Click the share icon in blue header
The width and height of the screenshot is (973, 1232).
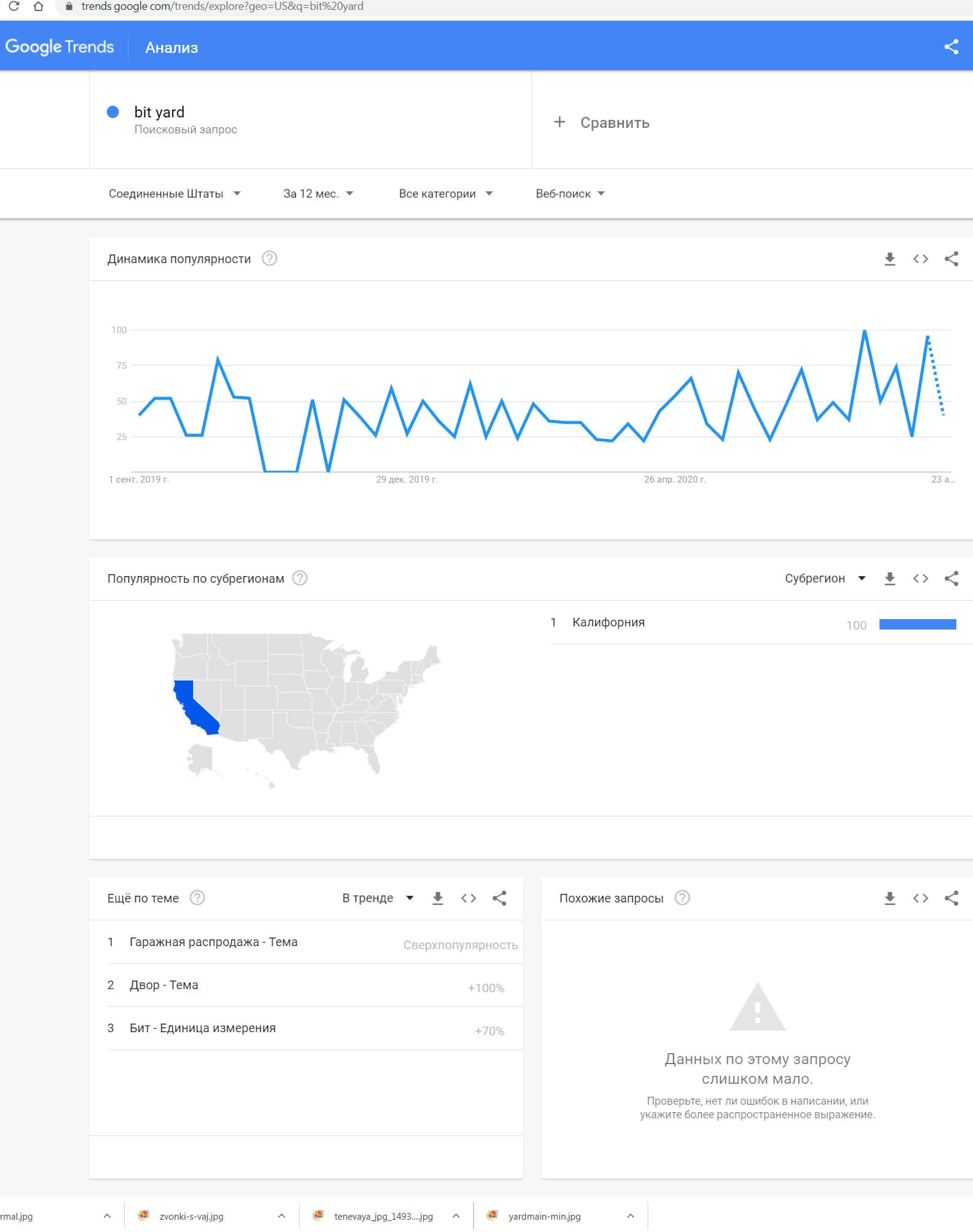click(x=951, y=47)
